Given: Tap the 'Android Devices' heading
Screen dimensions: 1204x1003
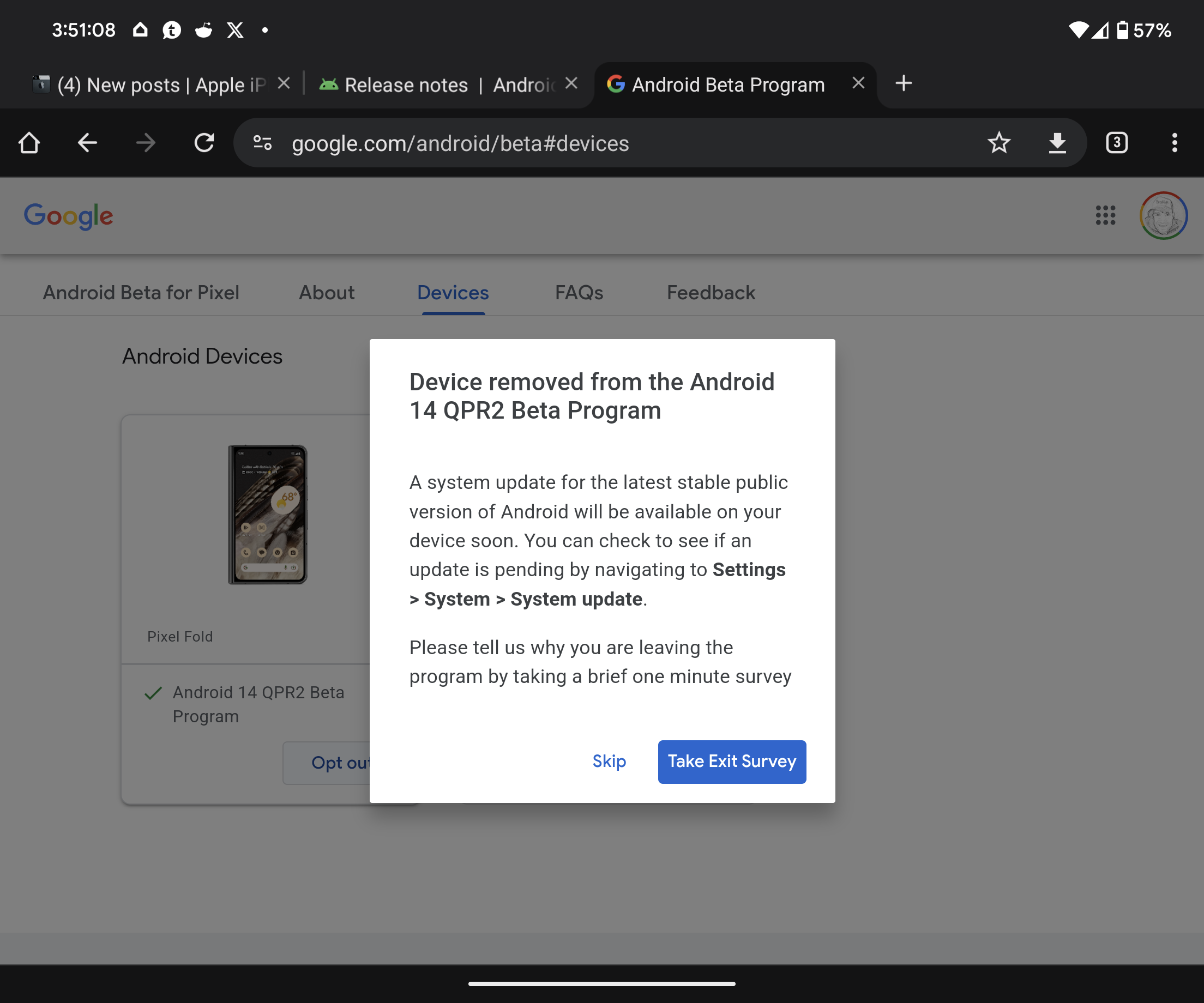Looking at the screenshot, I should click(x=202, y=357).
